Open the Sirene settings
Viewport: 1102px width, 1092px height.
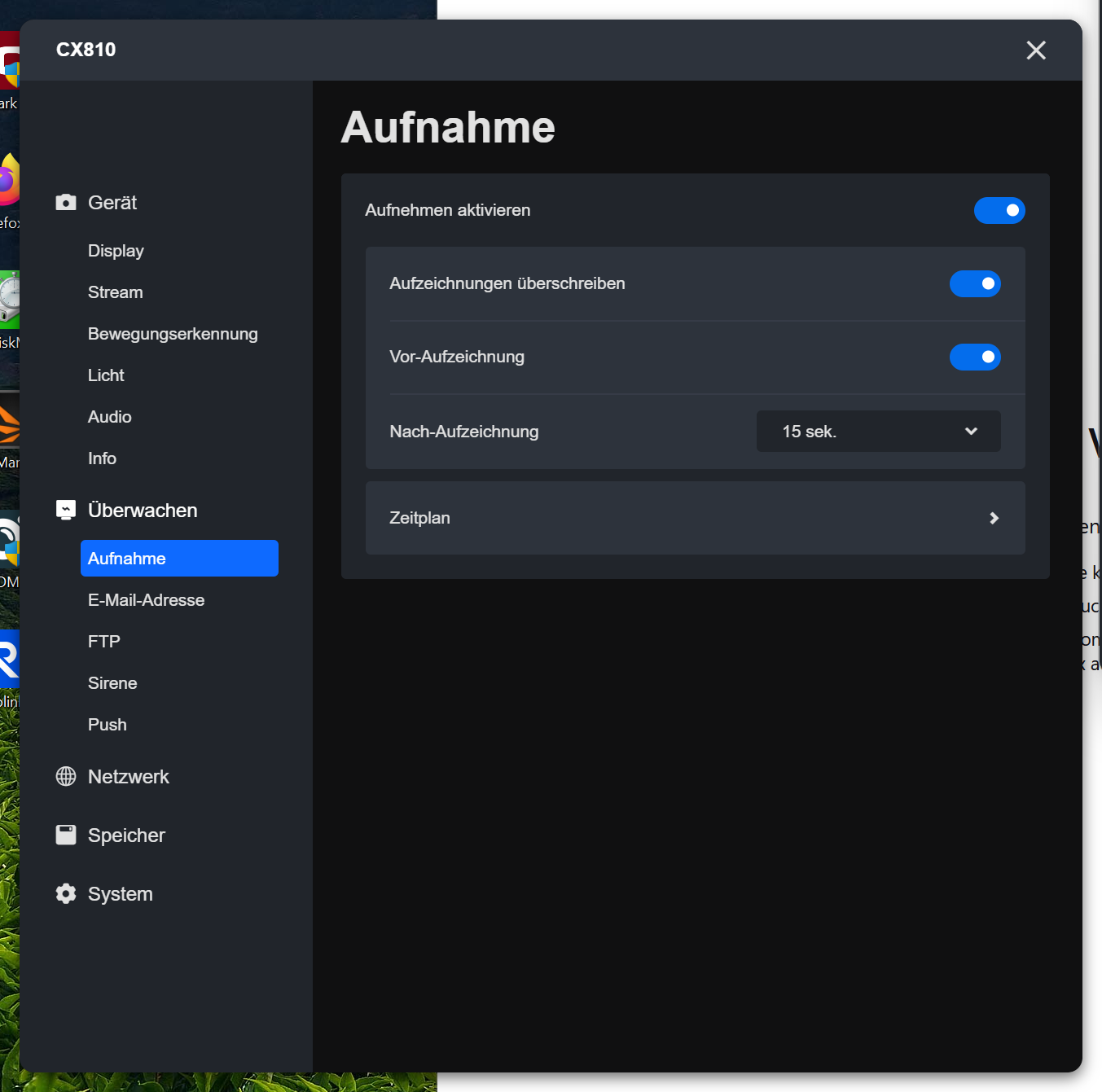(x=112, y=683)
